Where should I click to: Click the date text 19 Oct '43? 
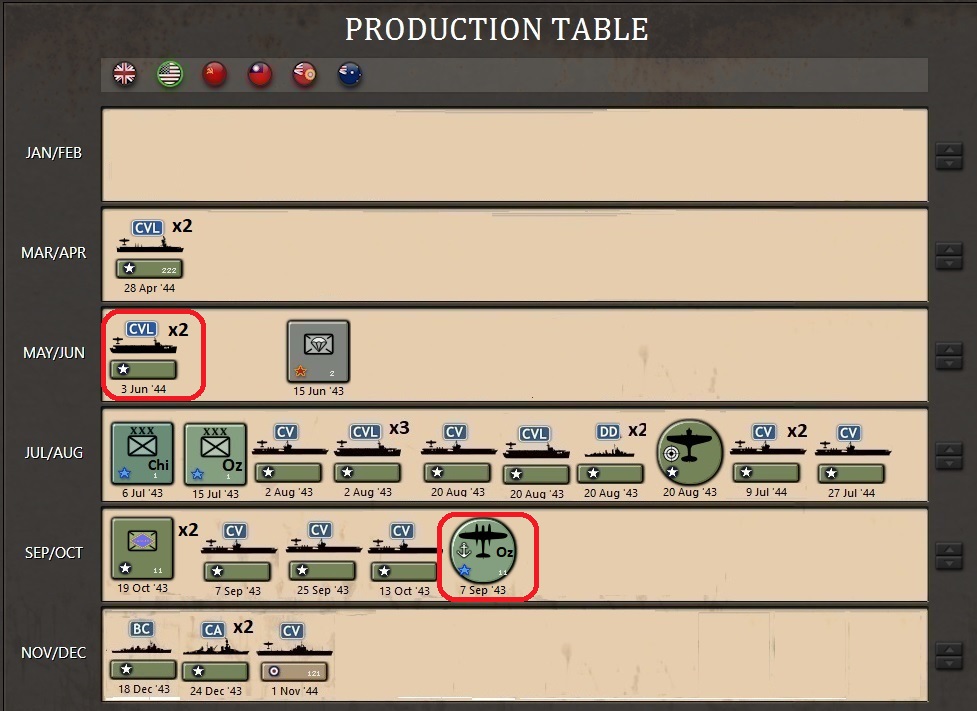click(x=143, y=588)
